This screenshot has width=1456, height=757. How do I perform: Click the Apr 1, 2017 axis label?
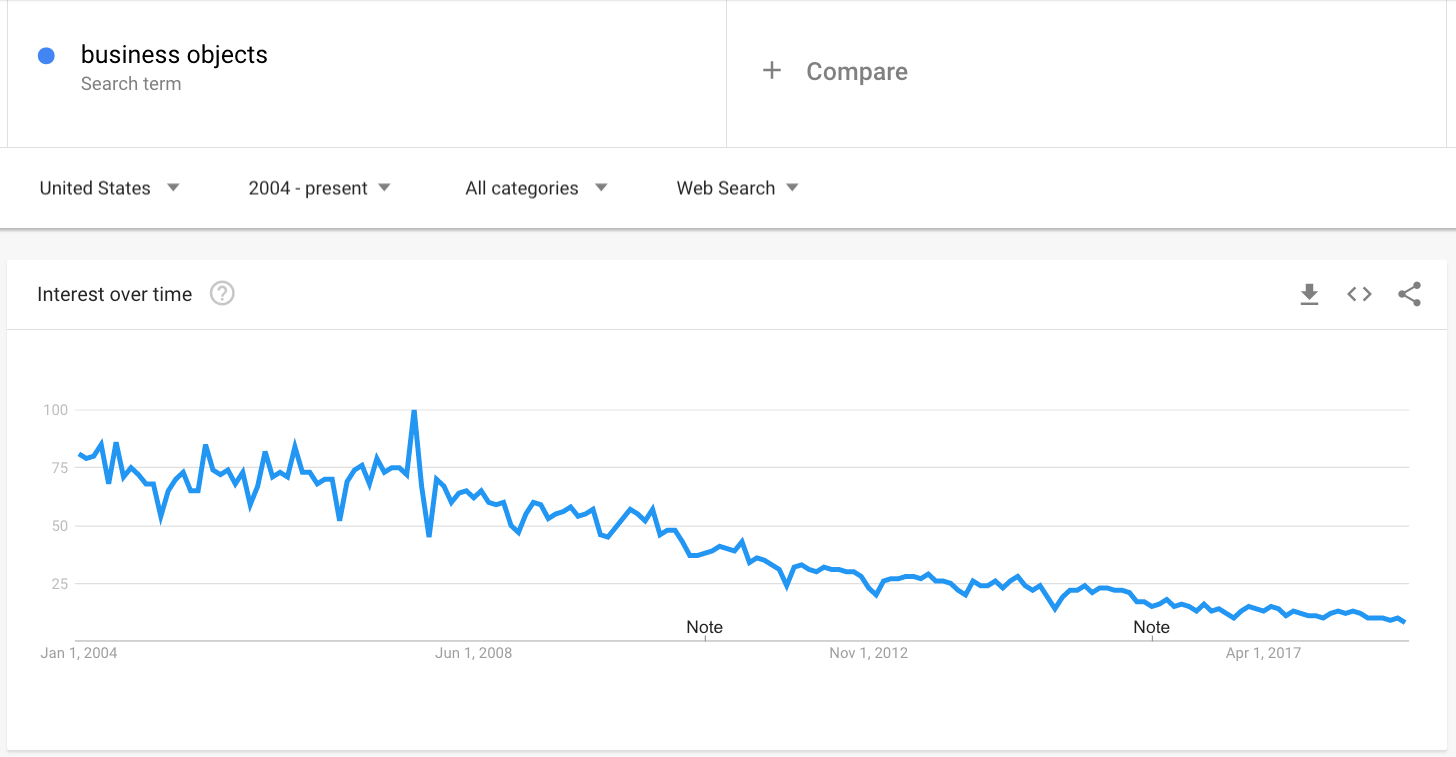(1263, 653)
